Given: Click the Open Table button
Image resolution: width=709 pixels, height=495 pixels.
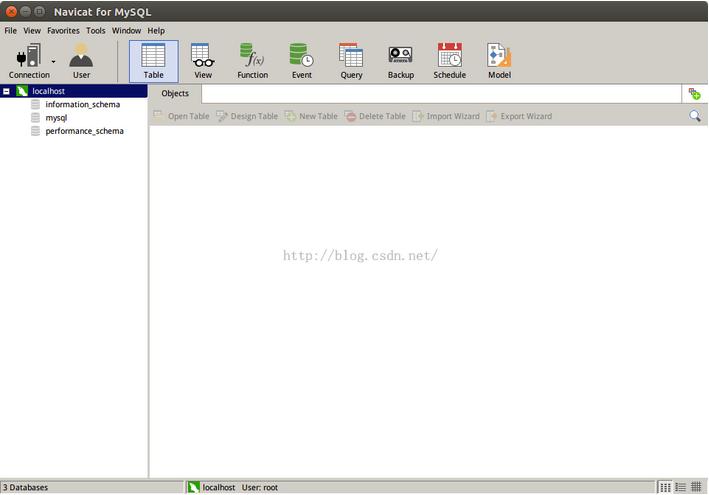Looking at the screenshot, I should 181,116.
